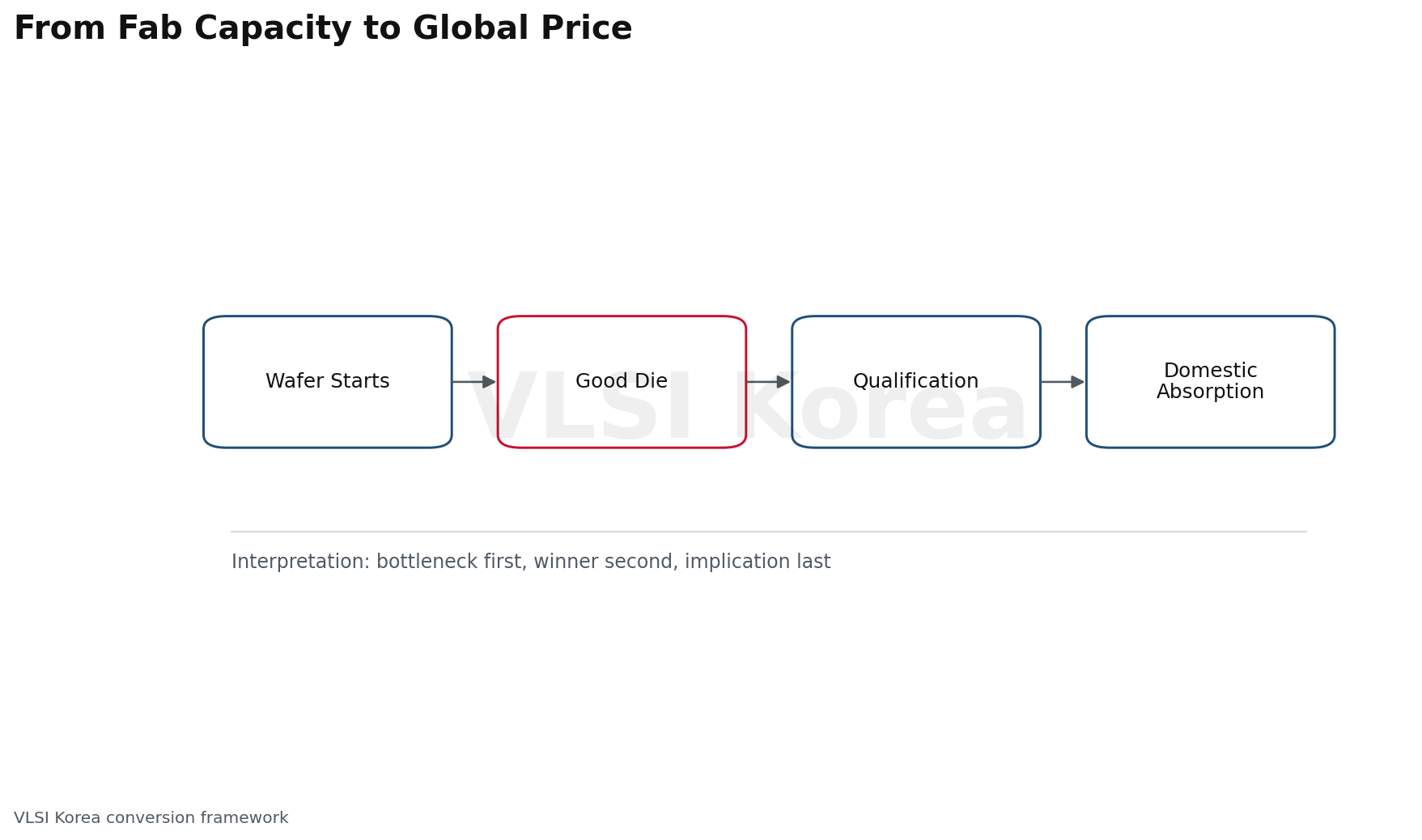Click the Qualification stage box
The image size is (1422, 840).
tap(916, 382)
